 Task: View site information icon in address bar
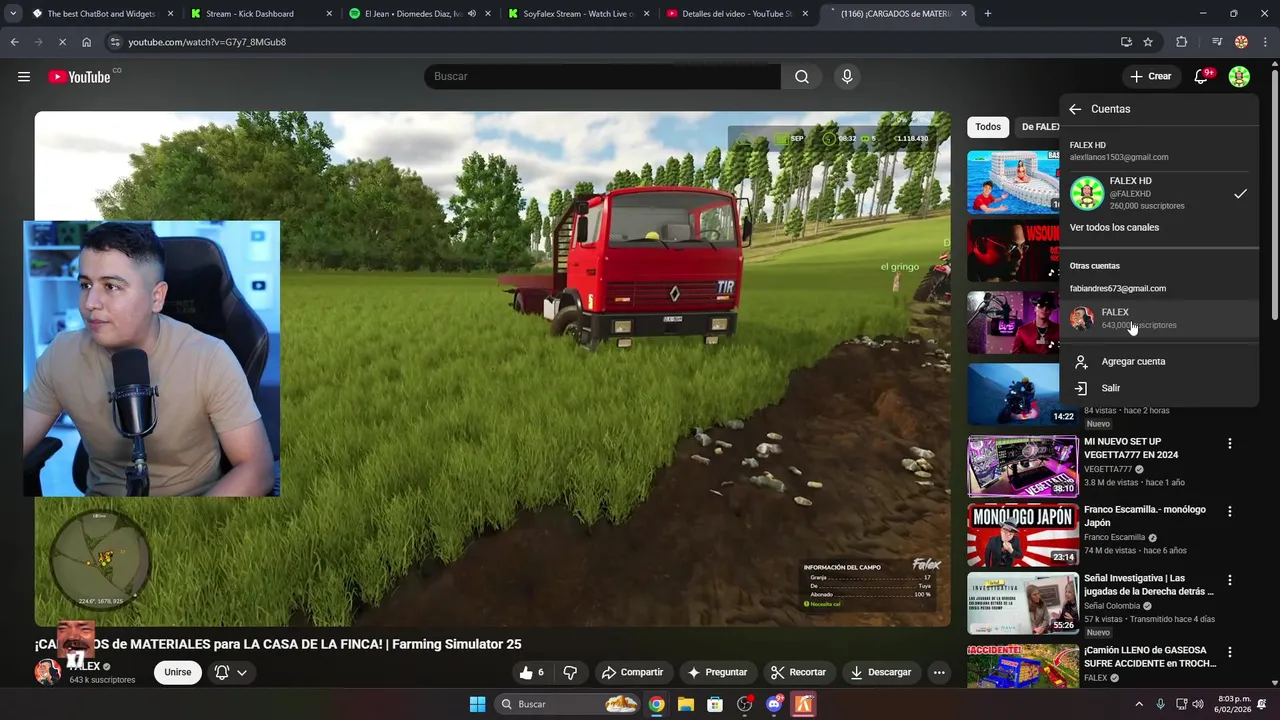(115, 42)
